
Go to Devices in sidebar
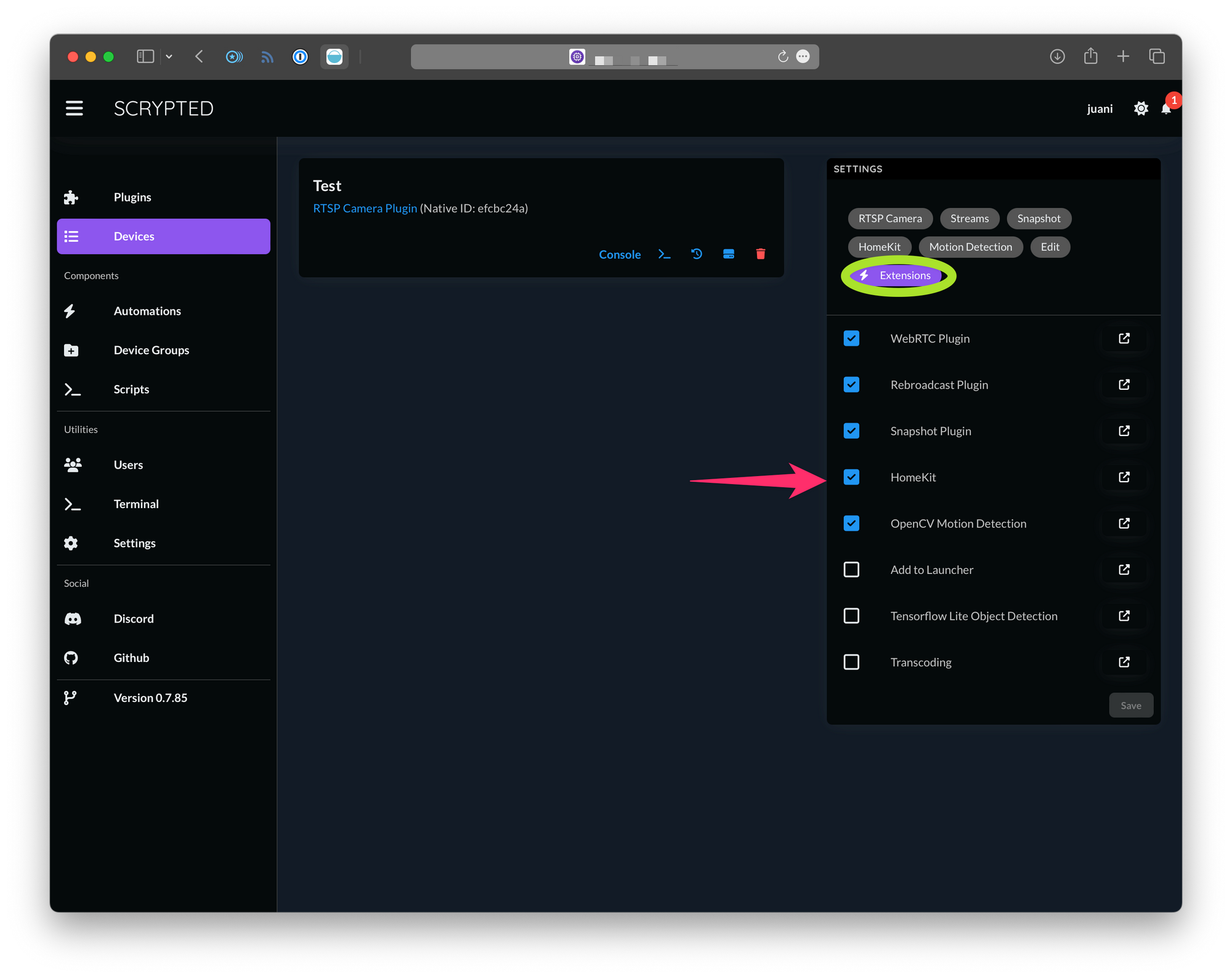163,236
